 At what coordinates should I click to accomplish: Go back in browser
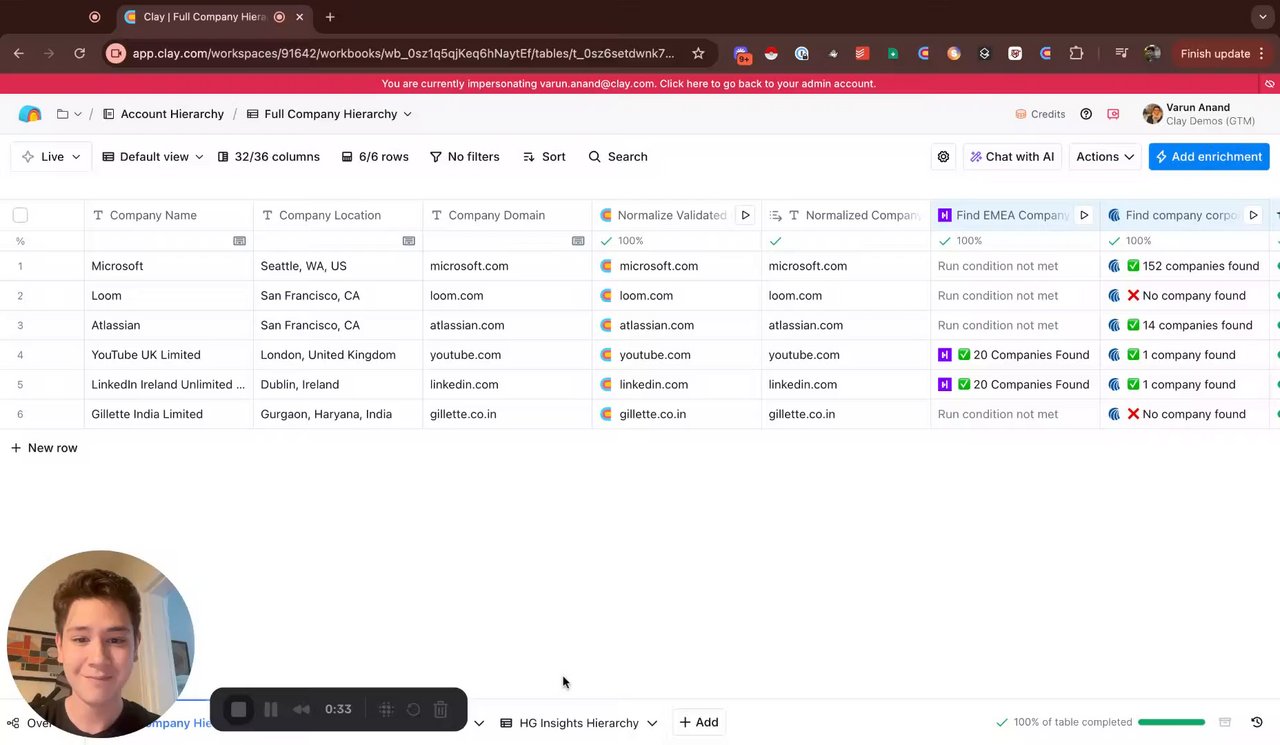pos(19,53)
